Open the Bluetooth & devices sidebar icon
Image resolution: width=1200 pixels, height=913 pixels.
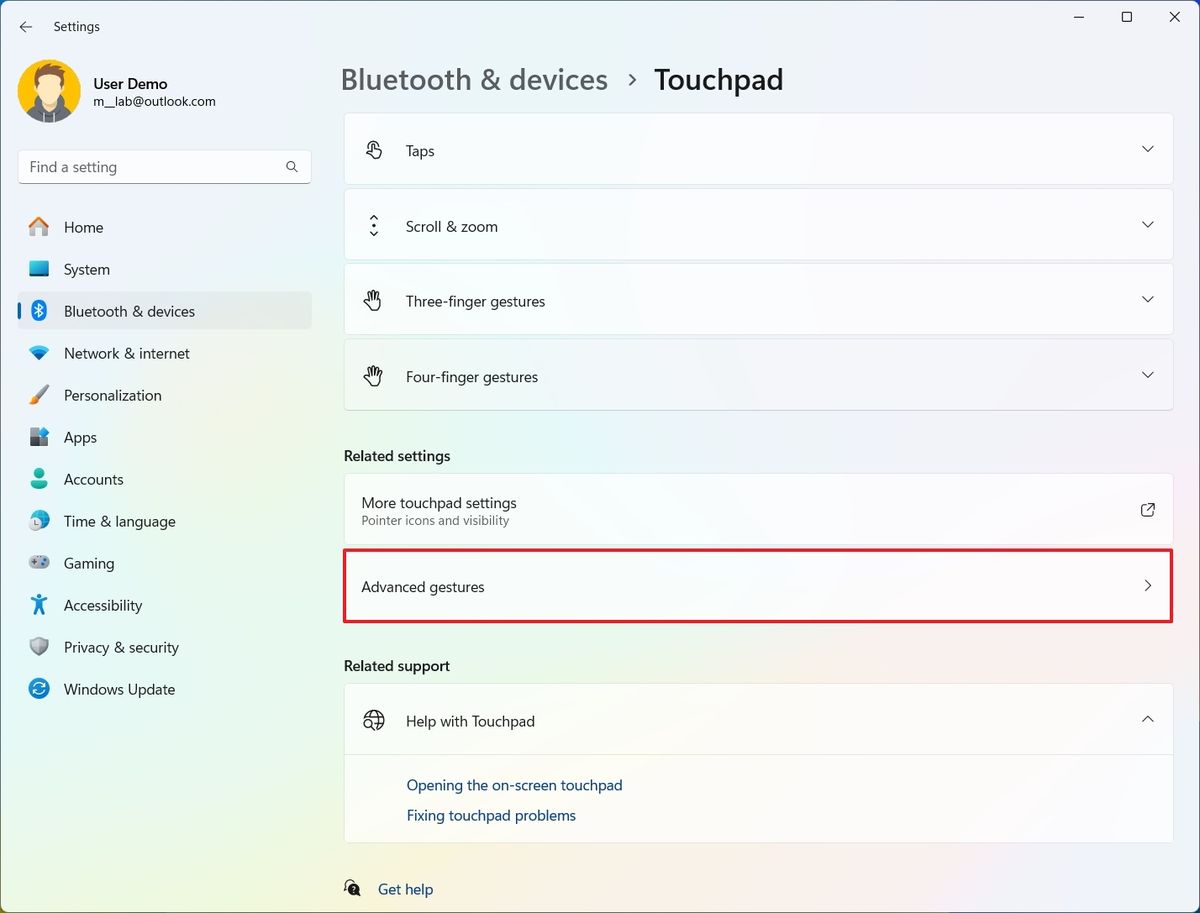[x=38, y=311]
